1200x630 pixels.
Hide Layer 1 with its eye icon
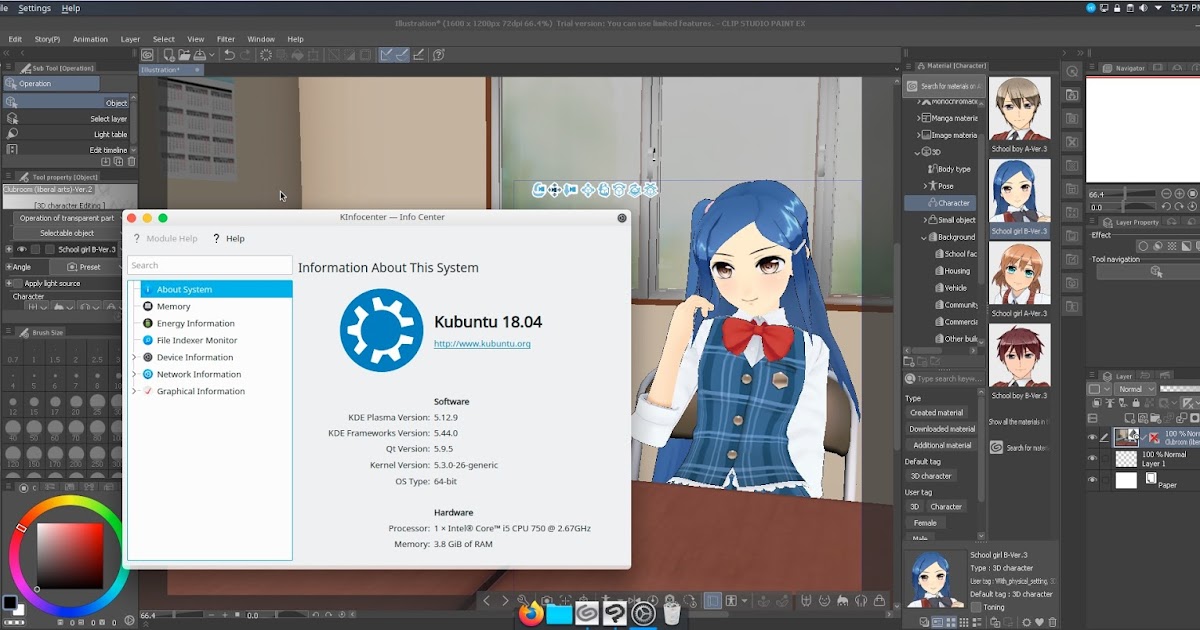coord(1092,459)
